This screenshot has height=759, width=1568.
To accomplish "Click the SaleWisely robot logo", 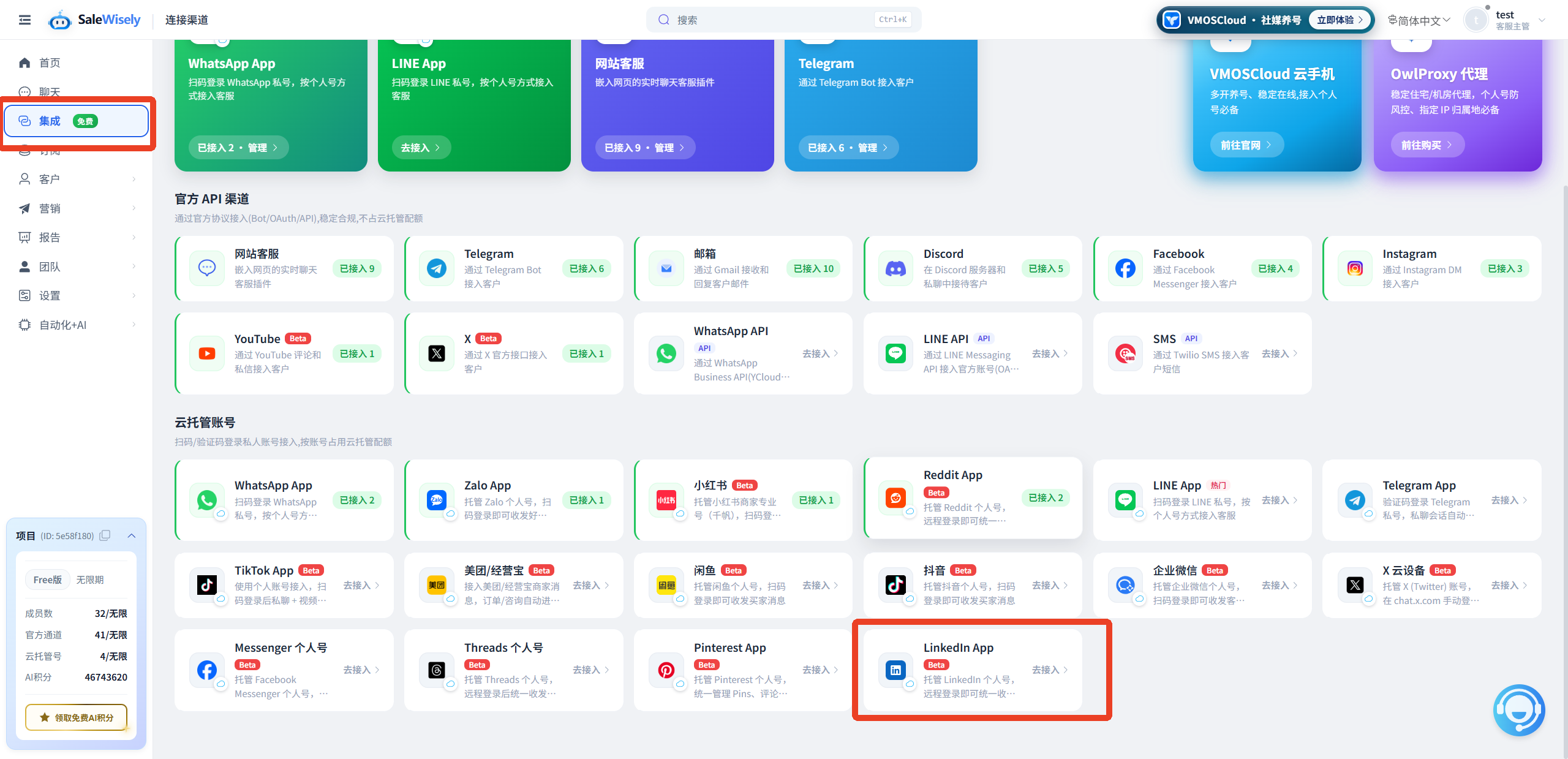I will point(59,20).
